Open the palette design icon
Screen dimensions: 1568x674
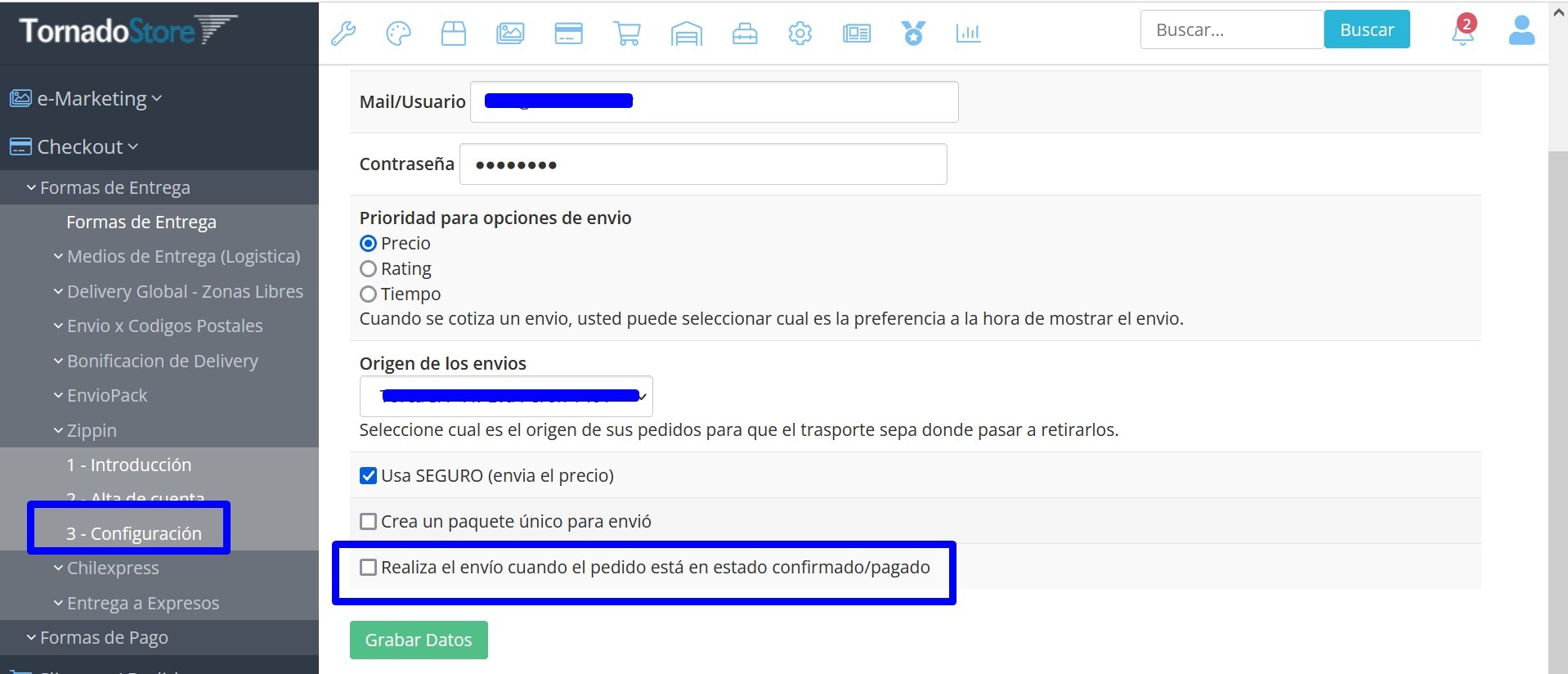pos(398,34)
